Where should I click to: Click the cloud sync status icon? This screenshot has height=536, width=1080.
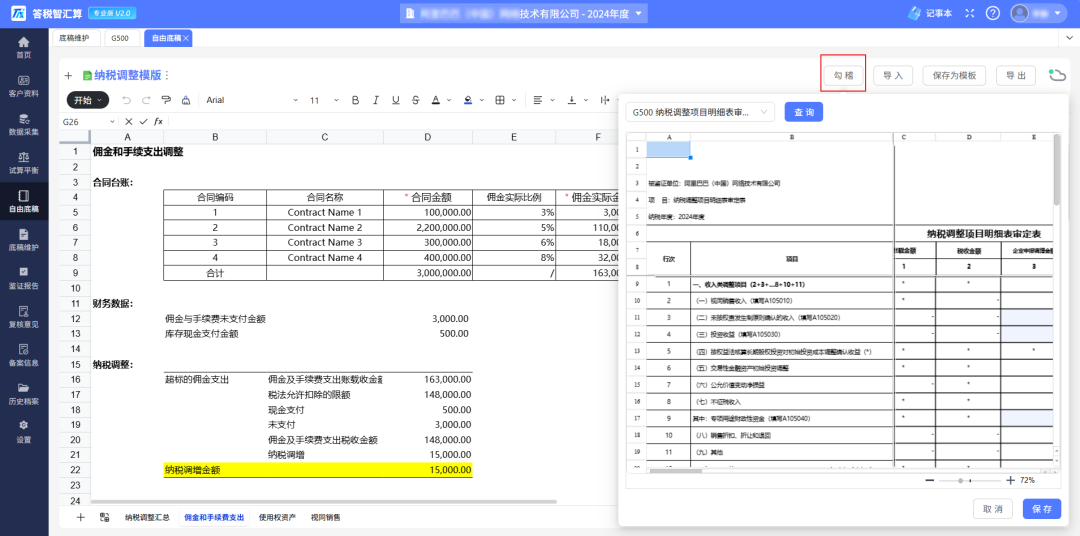[1057, 75]
